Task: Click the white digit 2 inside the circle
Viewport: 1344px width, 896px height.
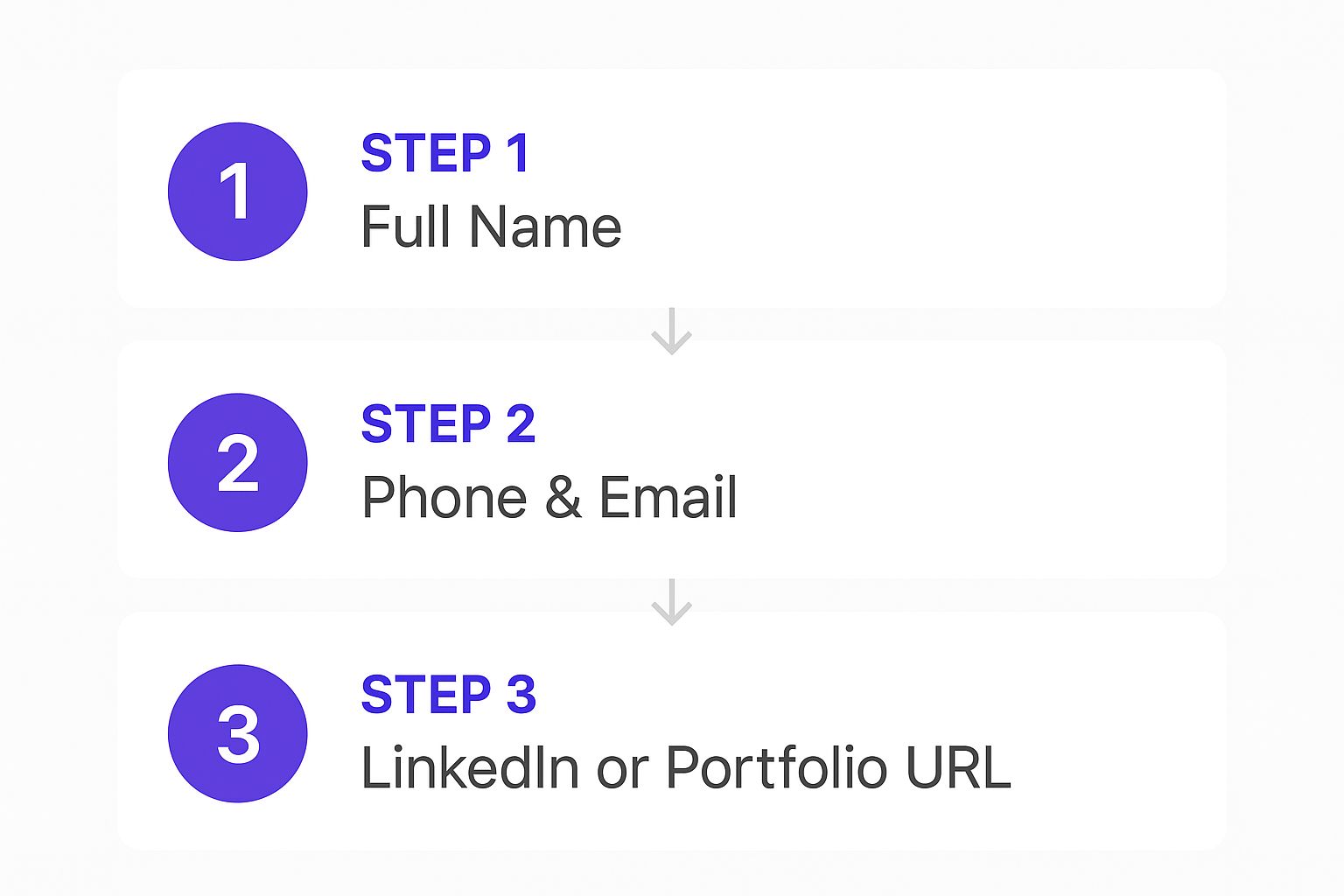Action: point(238,463)
